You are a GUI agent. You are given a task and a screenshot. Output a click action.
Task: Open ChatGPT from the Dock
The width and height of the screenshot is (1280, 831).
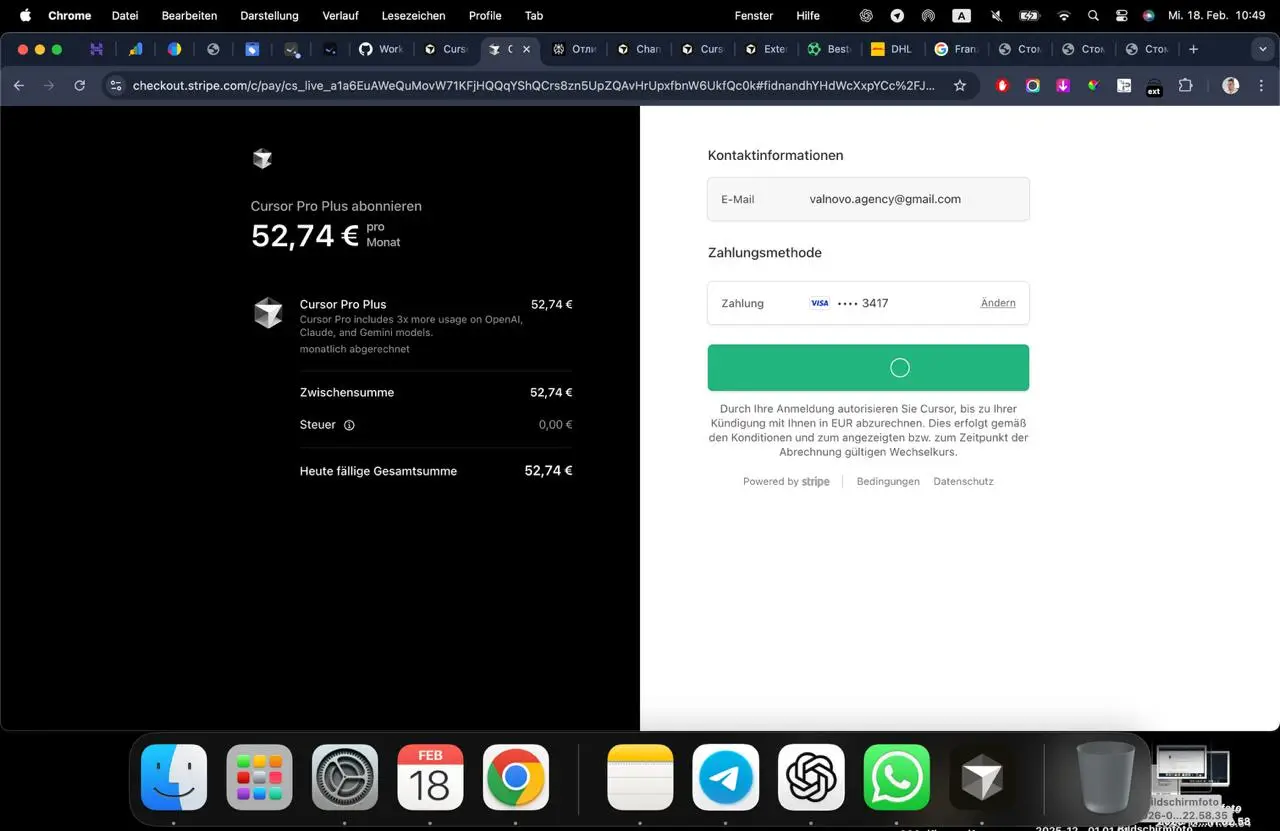(x=810, y=776)
